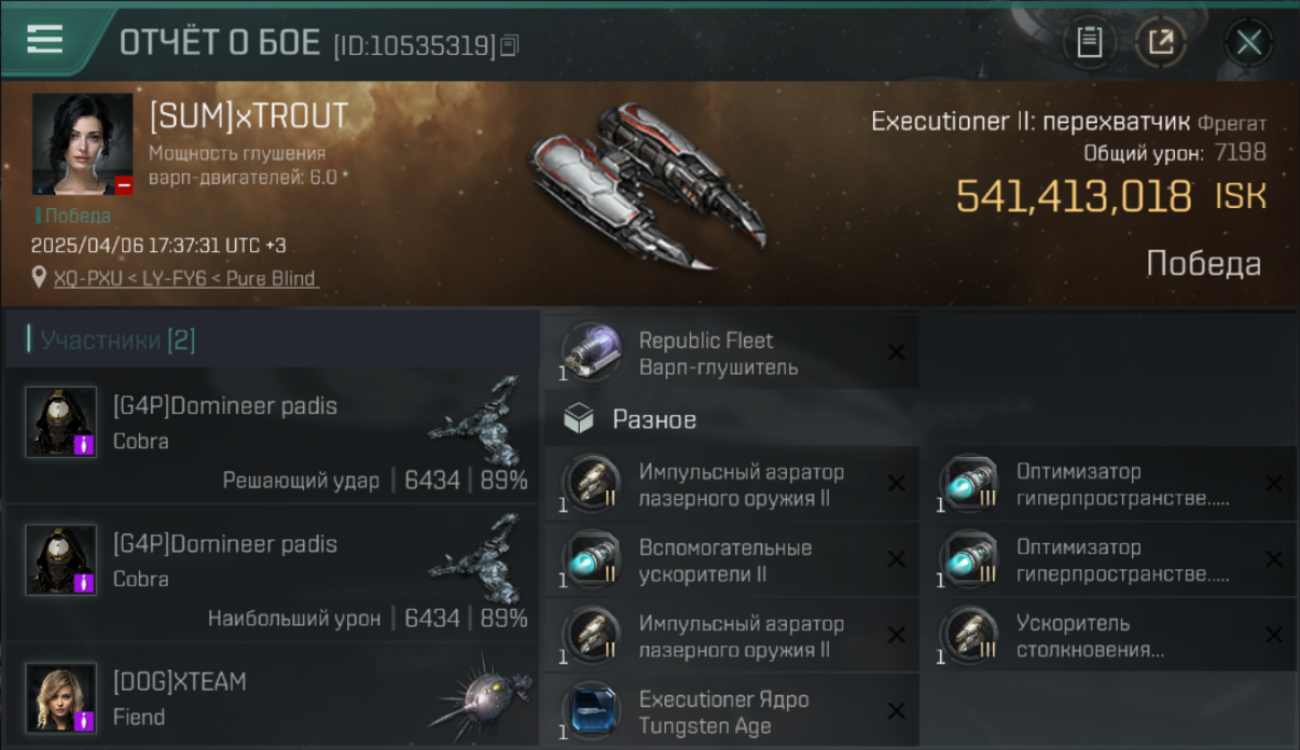Open the clipboard report icon
This screenshot has width=1300, height=750.
coord(1089,42)
